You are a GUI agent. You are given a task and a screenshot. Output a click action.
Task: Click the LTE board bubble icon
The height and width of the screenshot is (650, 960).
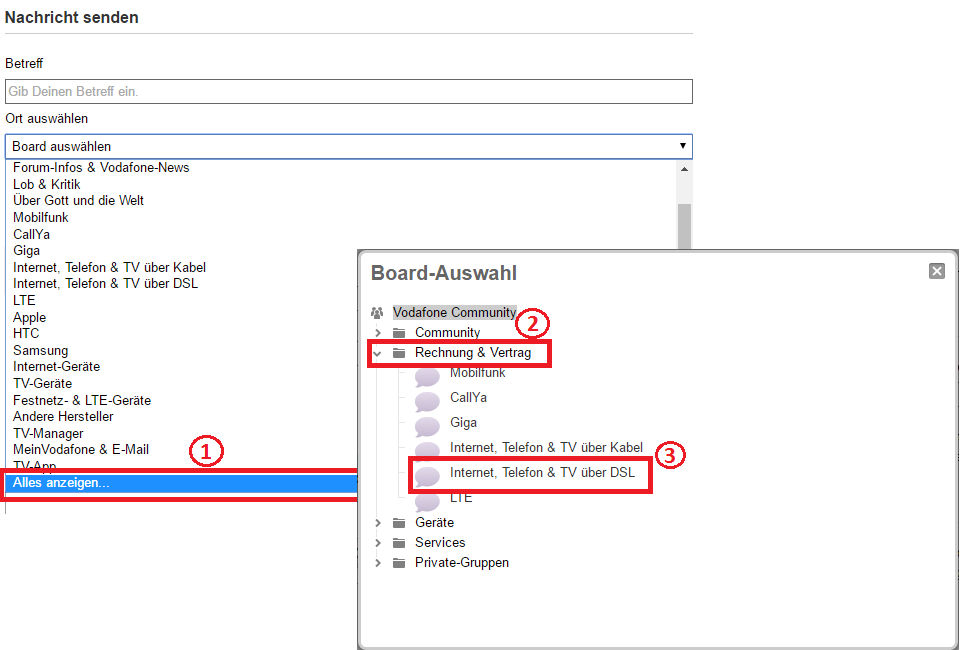coord(427,502)
